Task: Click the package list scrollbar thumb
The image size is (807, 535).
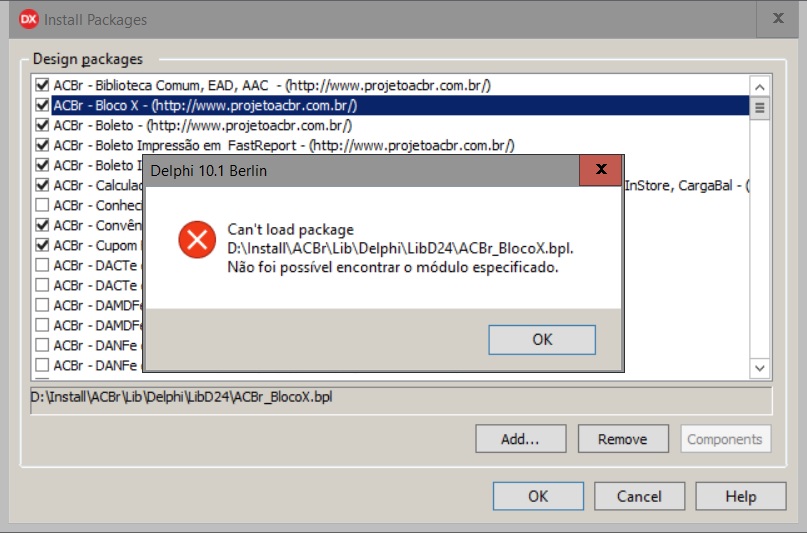Action: (760, 108)
